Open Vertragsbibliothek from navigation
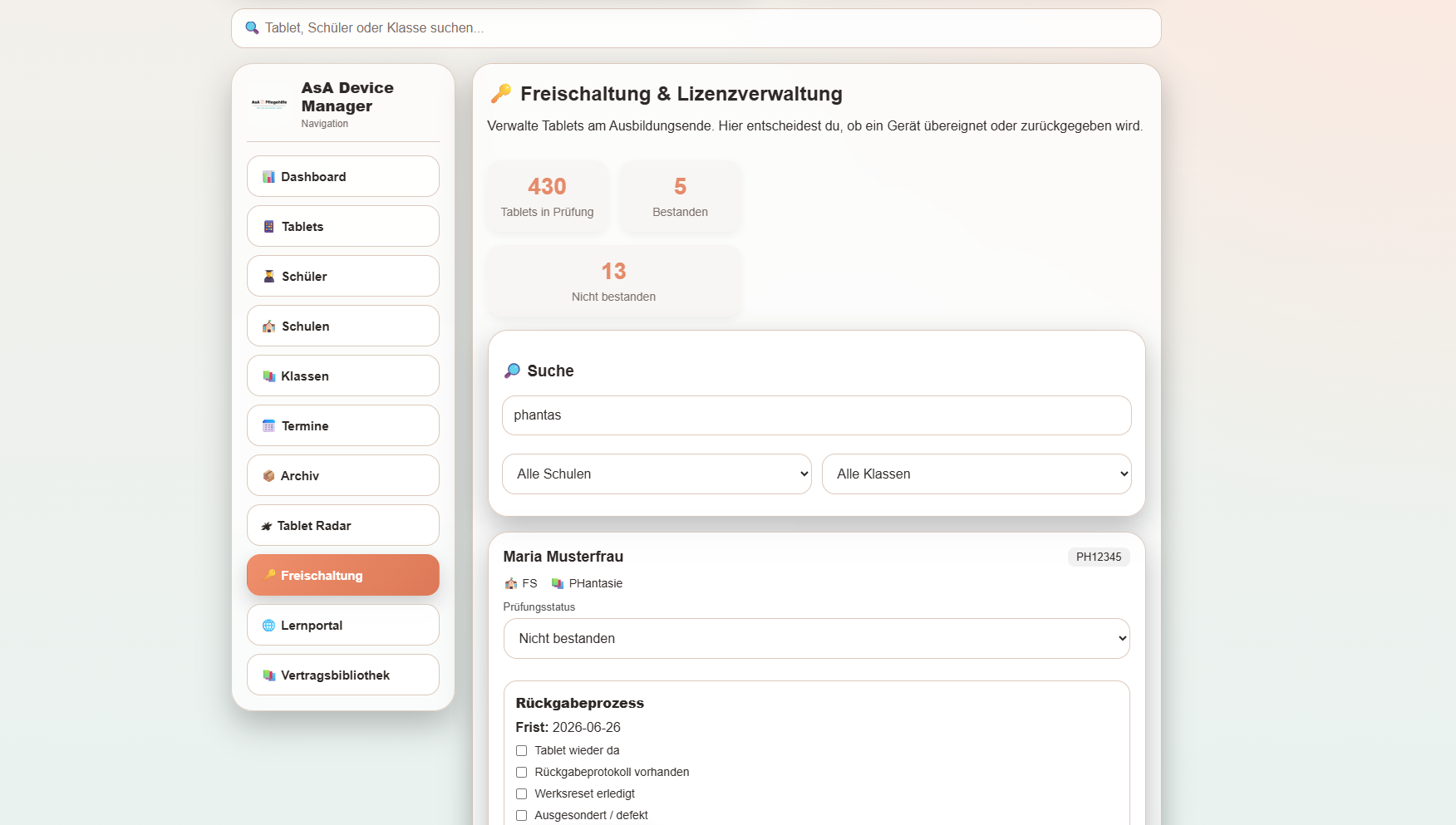Image resolution: width=1456 pixels, height=825 pixels. pos(342,675)
